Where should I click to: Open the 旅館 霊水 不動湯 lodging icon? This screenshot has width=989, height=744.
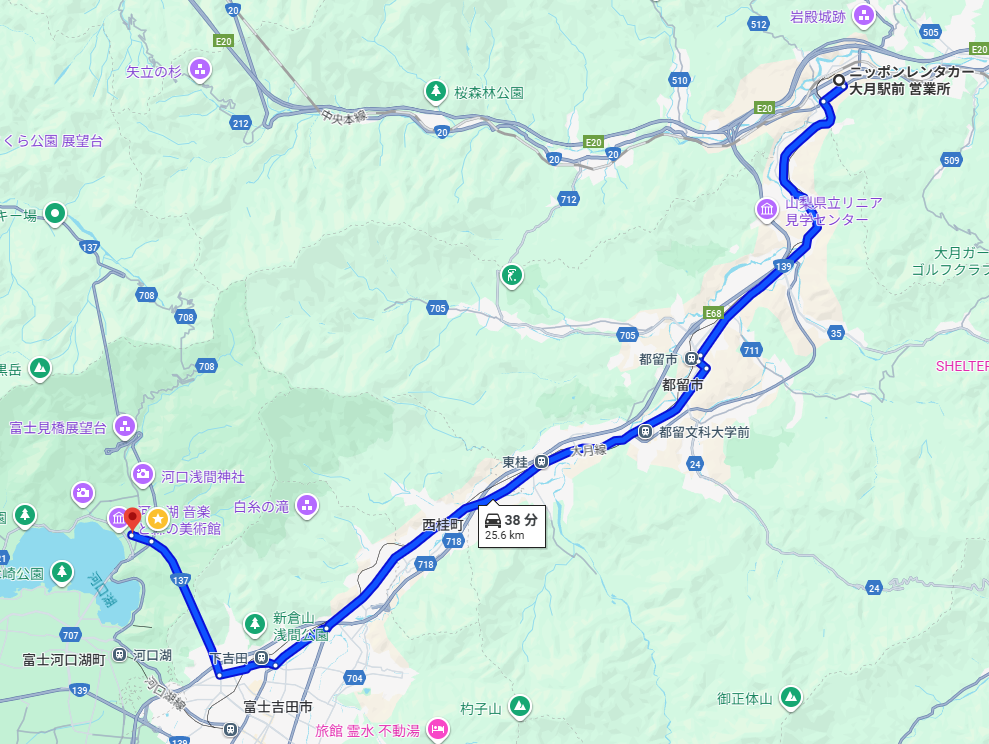click(437, 729)
